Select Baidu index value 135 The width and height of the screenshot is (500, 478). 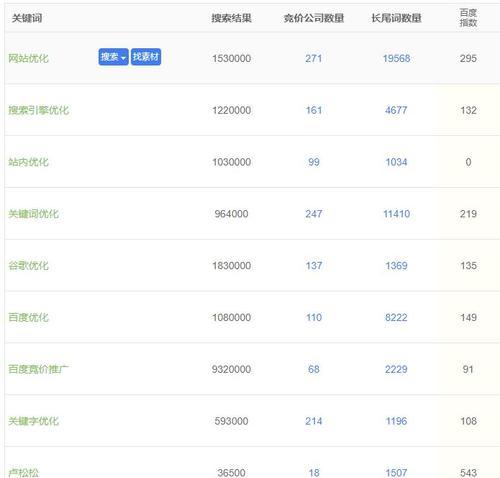point(468,266)
